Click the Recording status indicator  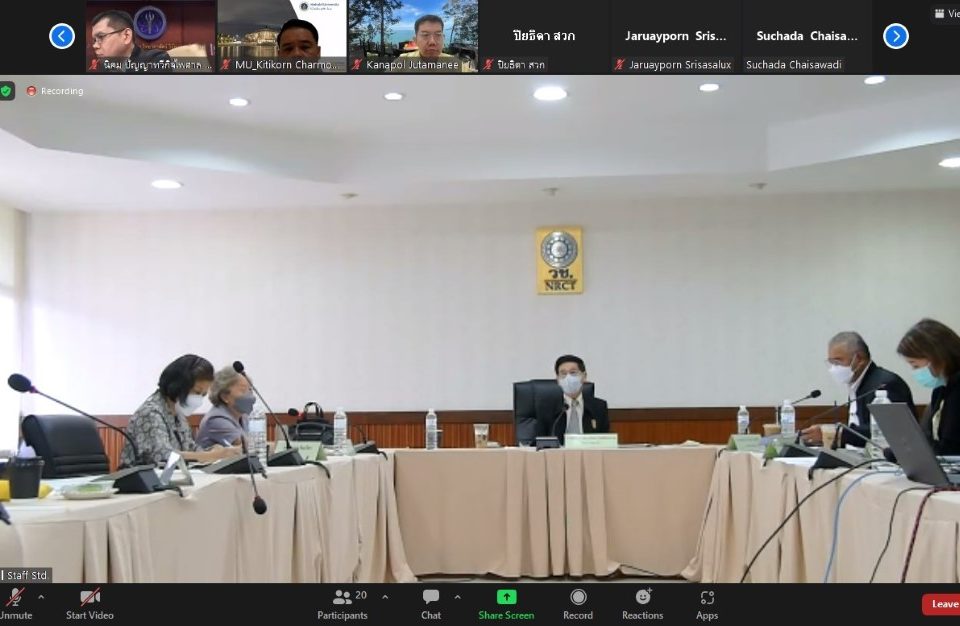point(55,91)
